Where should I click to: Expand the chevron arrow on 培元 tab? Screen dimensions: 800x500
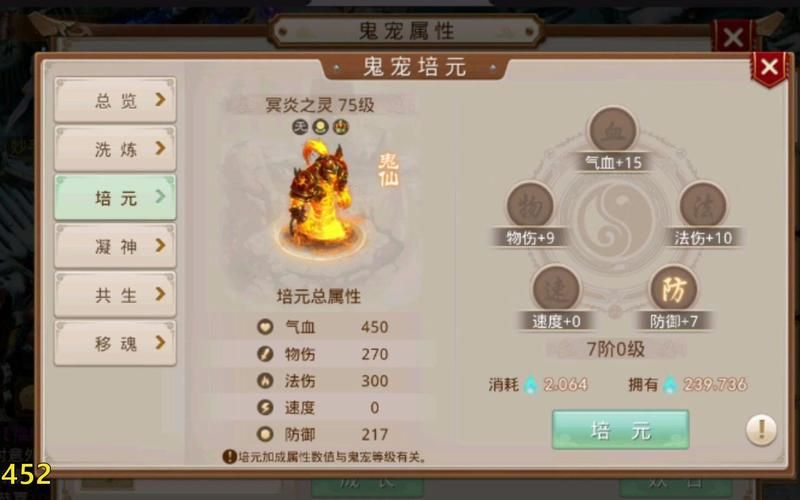coord(160,196)
